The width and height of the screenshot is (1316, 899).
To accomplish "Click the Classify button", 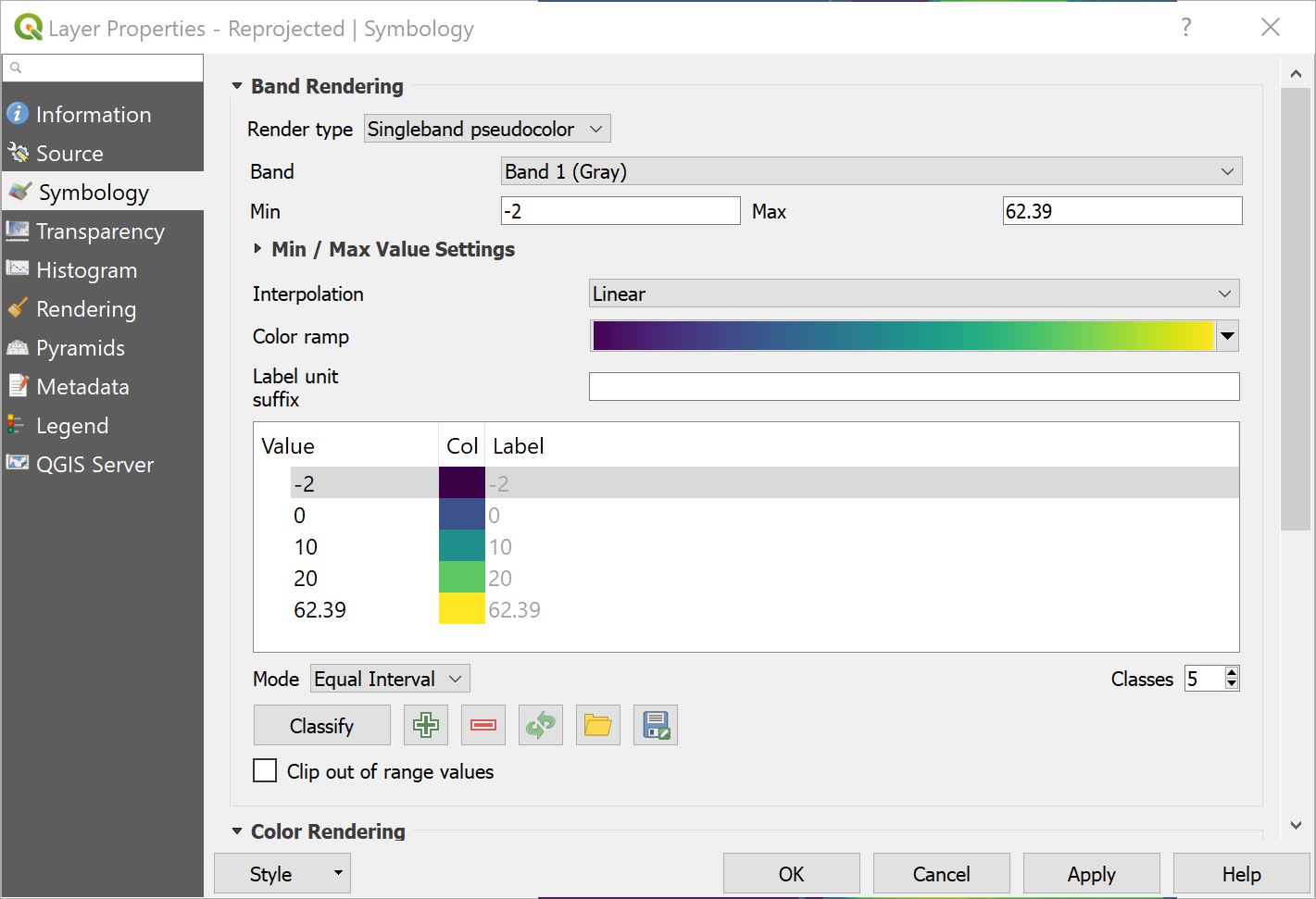I will point(321,725).
